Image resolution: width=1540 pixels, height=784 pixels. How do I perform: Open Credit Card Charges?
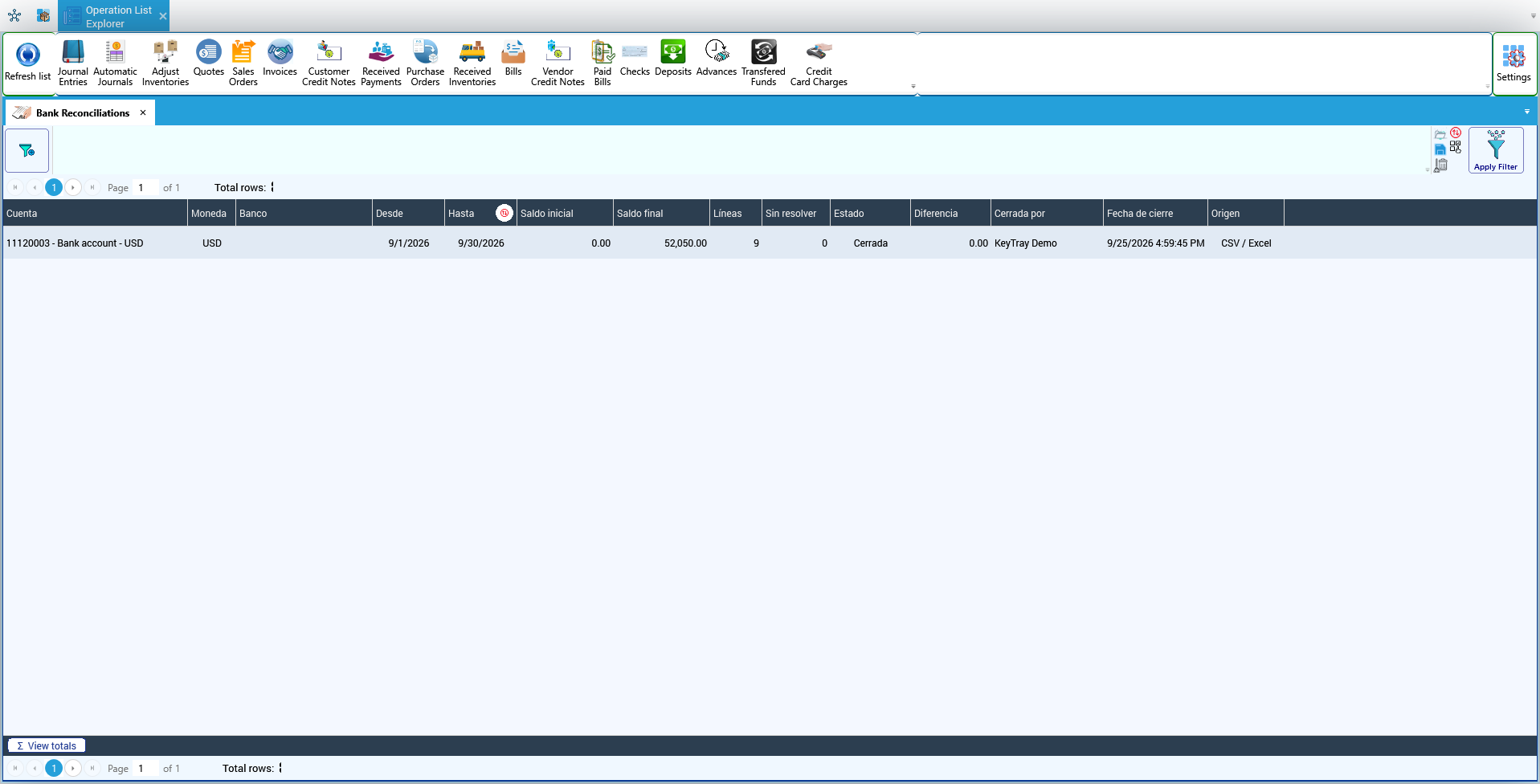point(819,63)
